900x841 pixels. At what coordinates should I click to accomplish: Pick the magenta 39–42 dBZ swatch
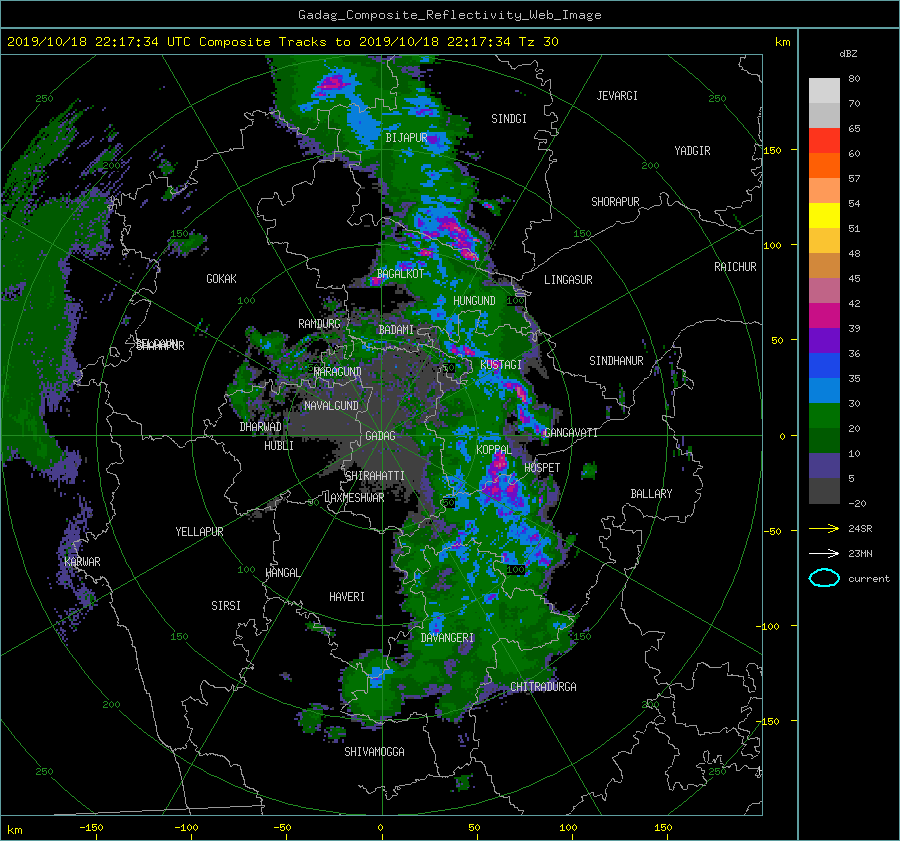[824, 315]
